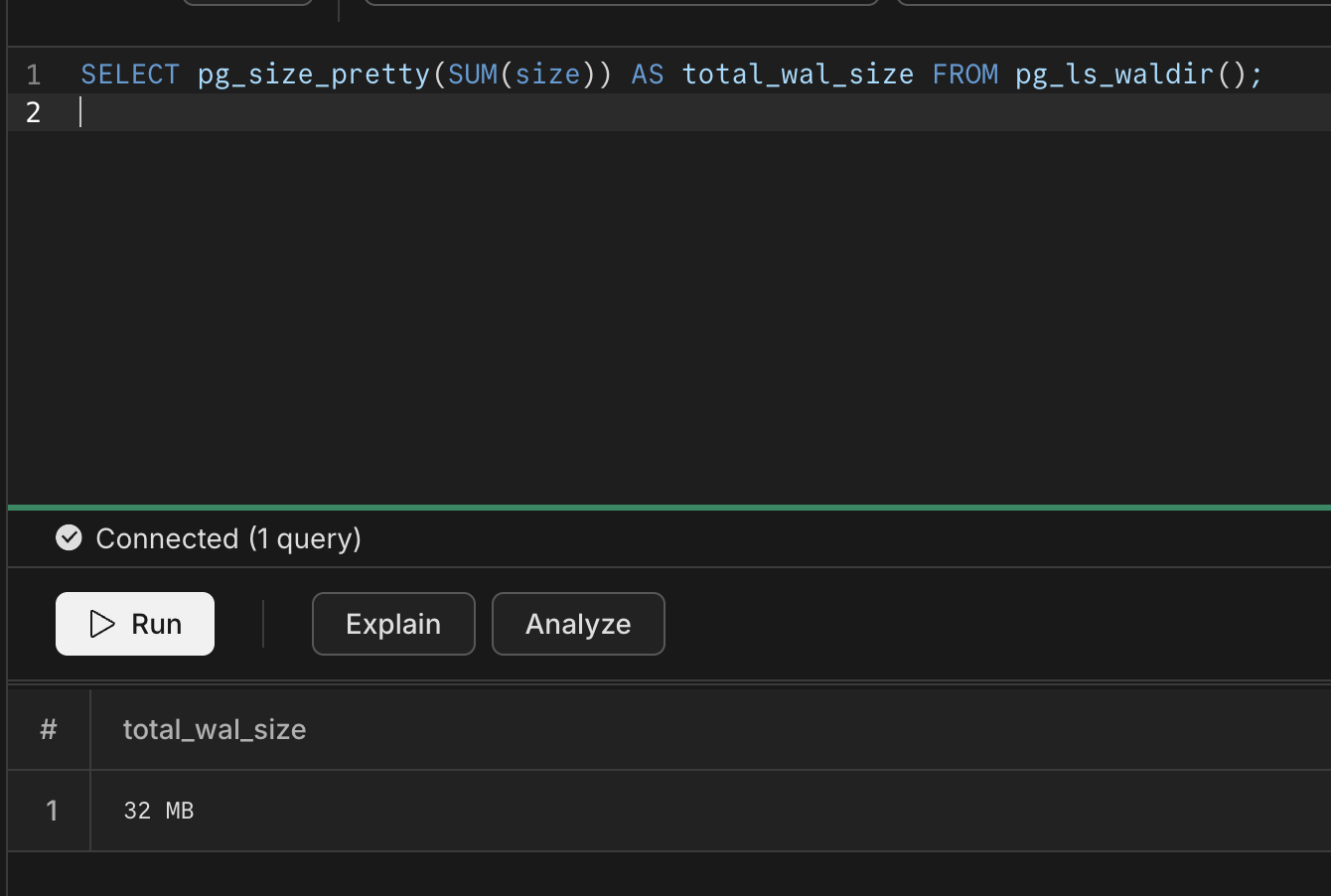The height and width of the screenshot is (896, 1331).
Task: Click the empty second editor line
Action: [x=596, y=112]
